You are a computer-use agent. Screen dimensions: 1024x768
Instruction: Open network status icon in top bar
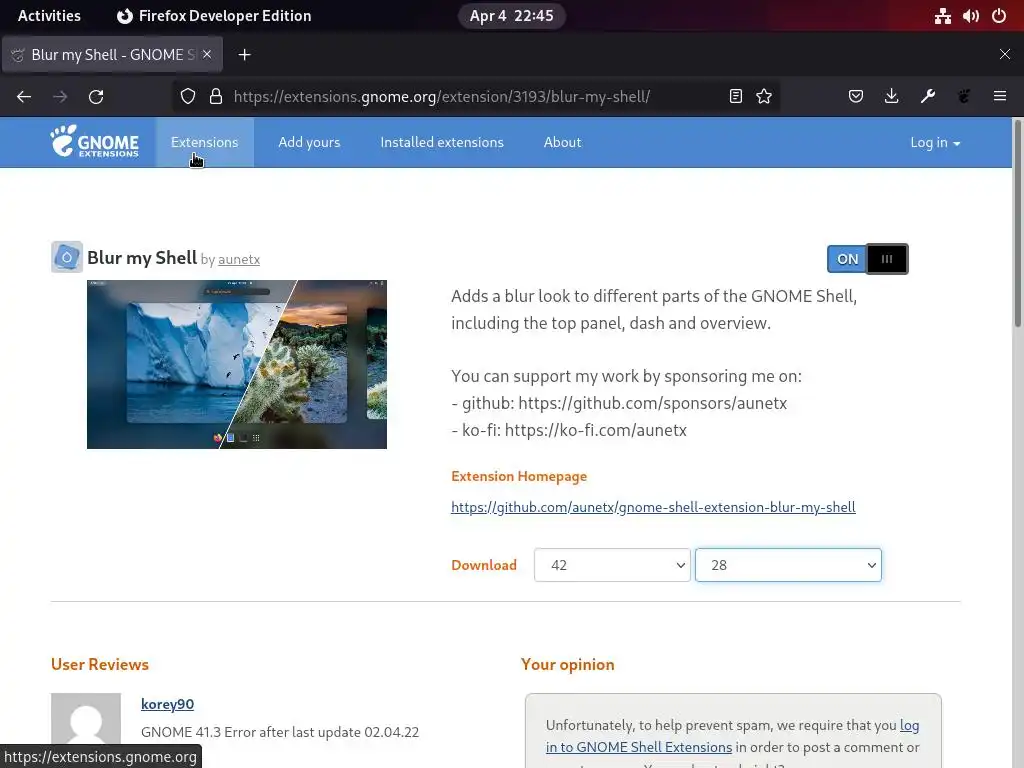coord(942,16)
